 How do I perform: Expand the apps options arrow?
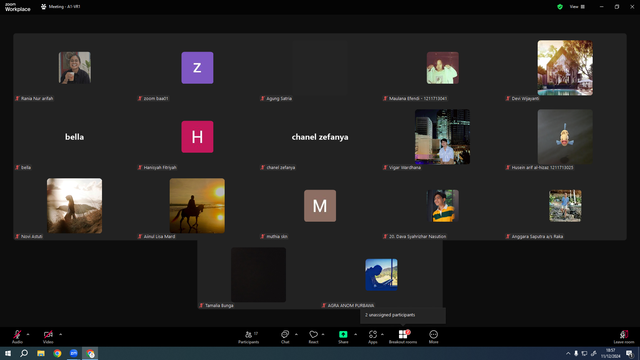click(x=382, y=334)
